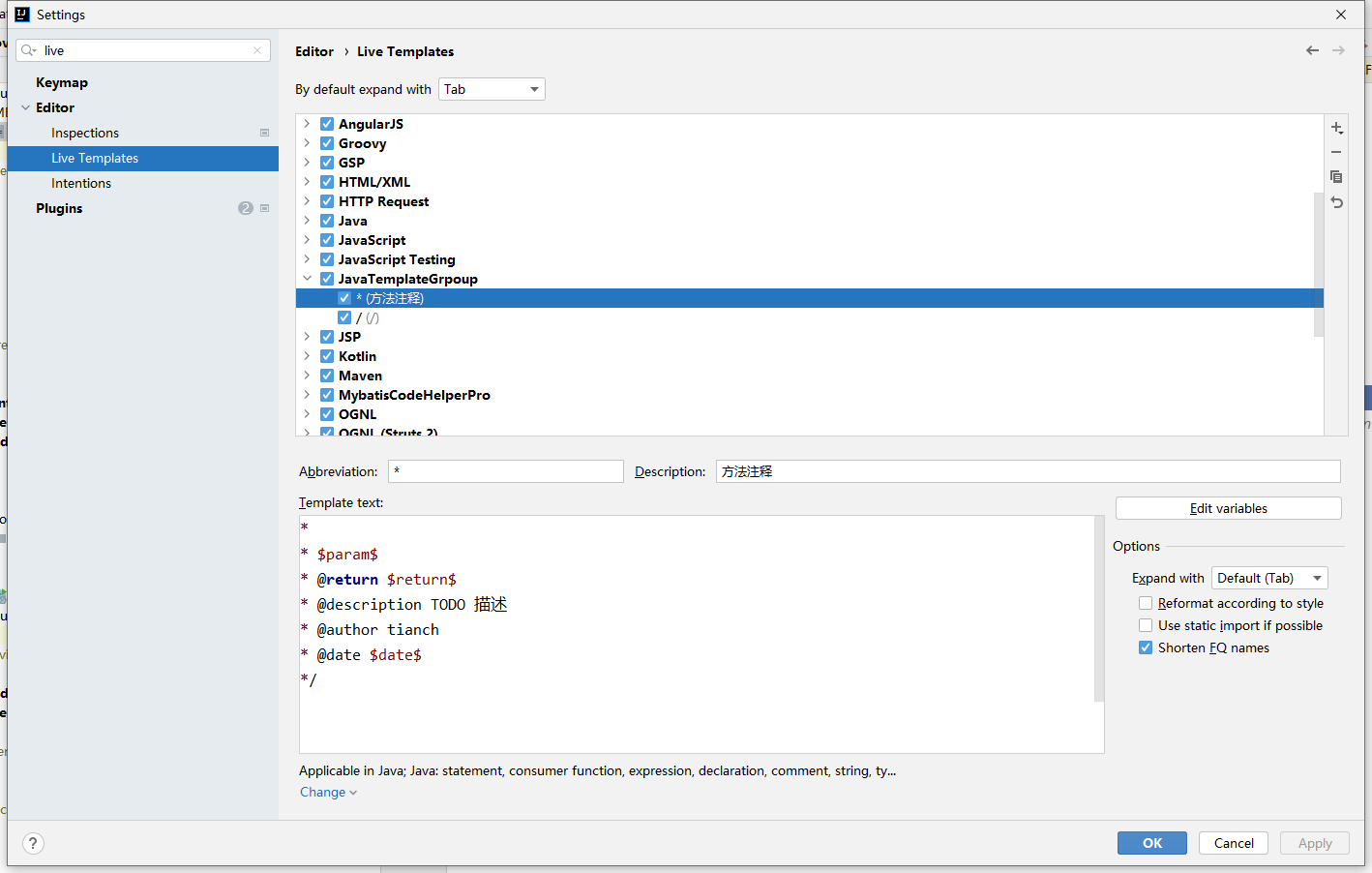The height and width of the screenshot is (873, 1372).
Task: Expand the MybatisCodeHelperPro group
Action: (307, 395)
